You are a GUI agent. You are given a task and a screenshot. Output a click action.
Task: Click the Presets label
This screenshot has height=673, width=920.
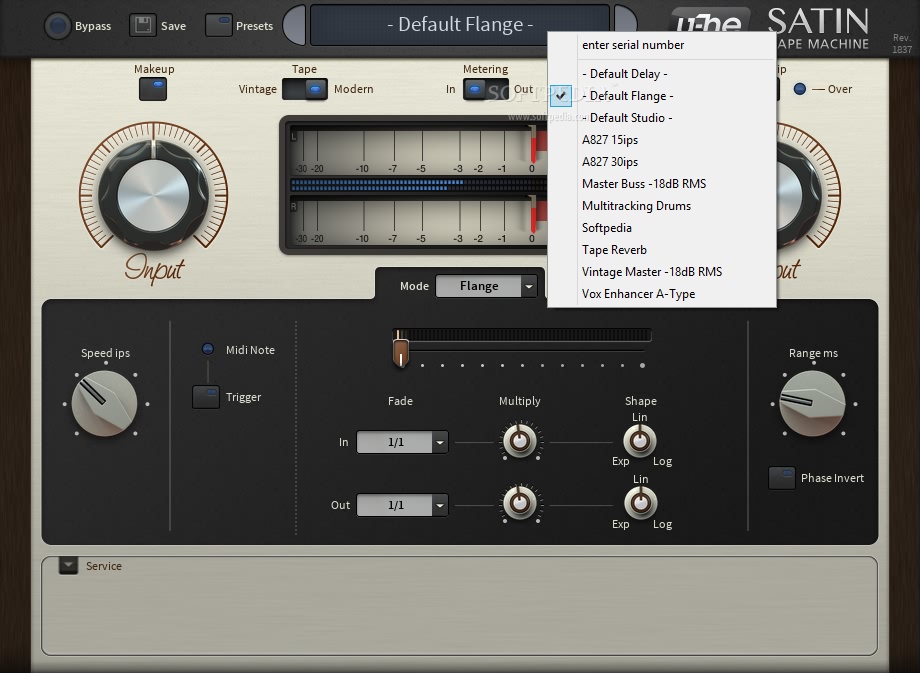point(254,26)
